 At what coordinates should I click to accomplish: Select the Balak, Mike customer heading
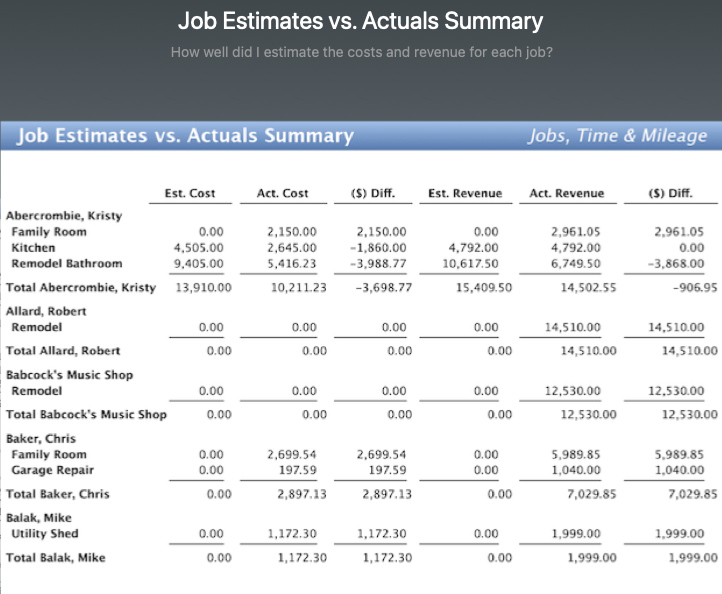pyautogui.click(x=39, y=518)
